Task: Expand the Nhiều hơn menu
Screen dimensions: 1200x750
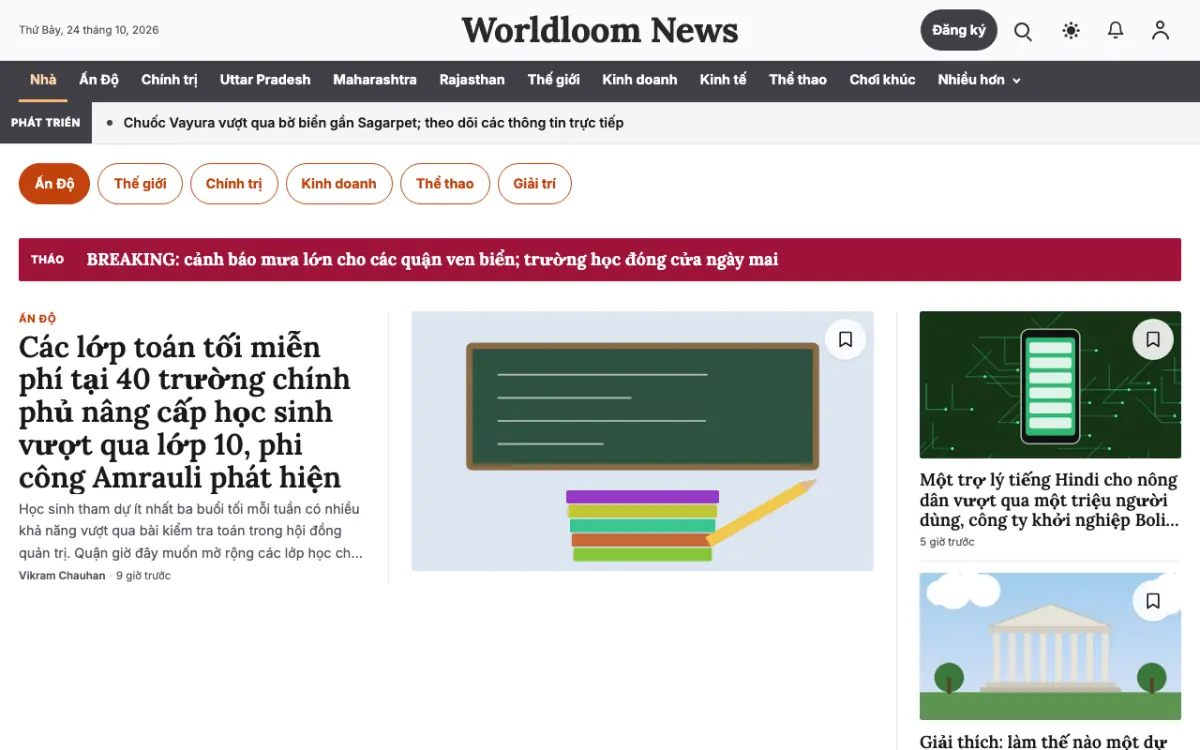Action: tap(979, 80)
